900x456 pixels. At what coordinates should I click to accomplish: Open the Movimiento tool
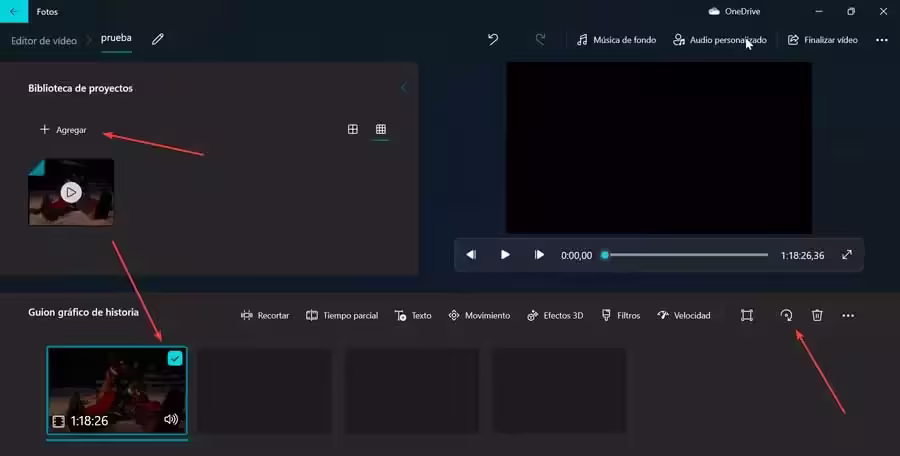click(x=479, y=315)
